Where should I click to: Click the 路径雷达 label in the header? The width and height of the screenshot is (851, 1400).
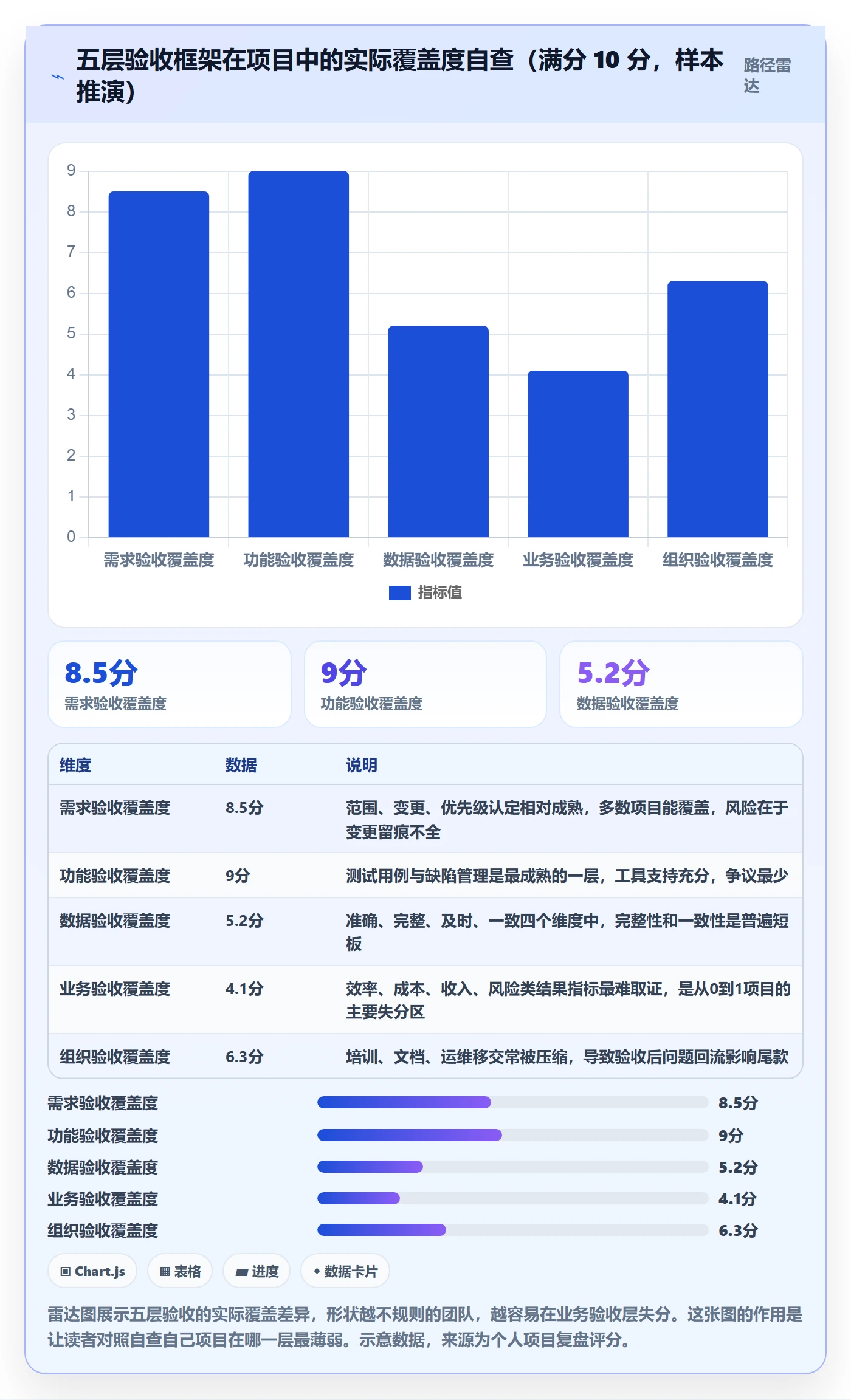pos(767,75)
